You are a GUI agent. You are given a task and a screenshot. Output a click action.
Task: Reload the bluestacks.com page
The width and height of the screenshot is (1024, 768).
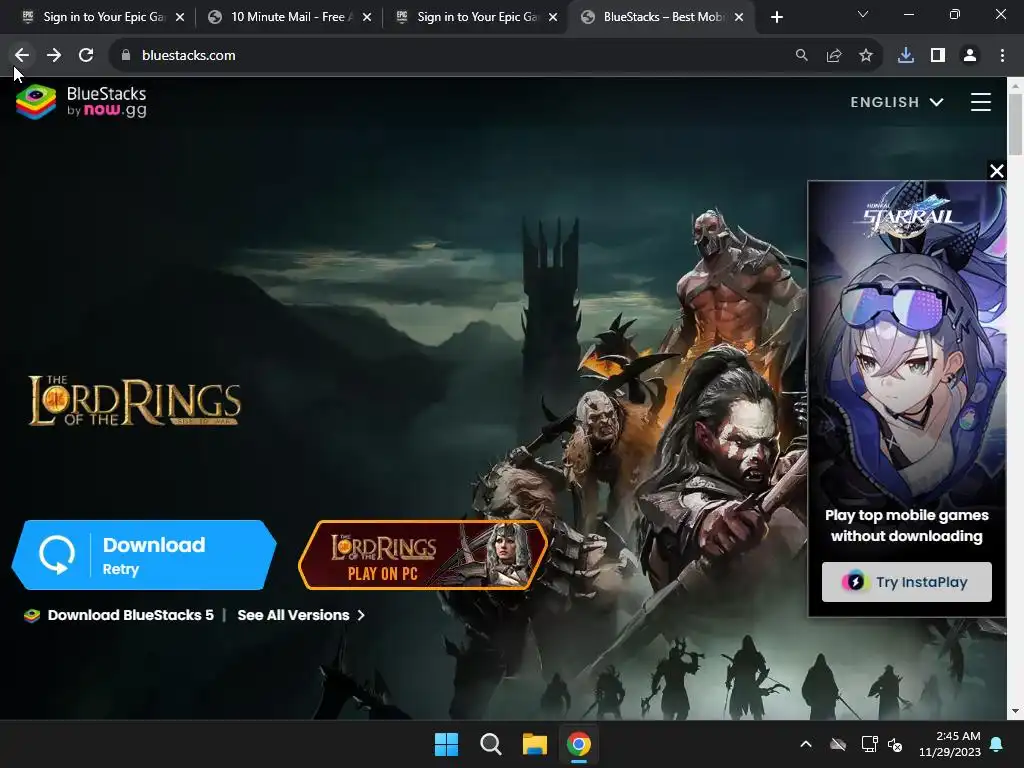pyautogui.click(x=86, y=56)
